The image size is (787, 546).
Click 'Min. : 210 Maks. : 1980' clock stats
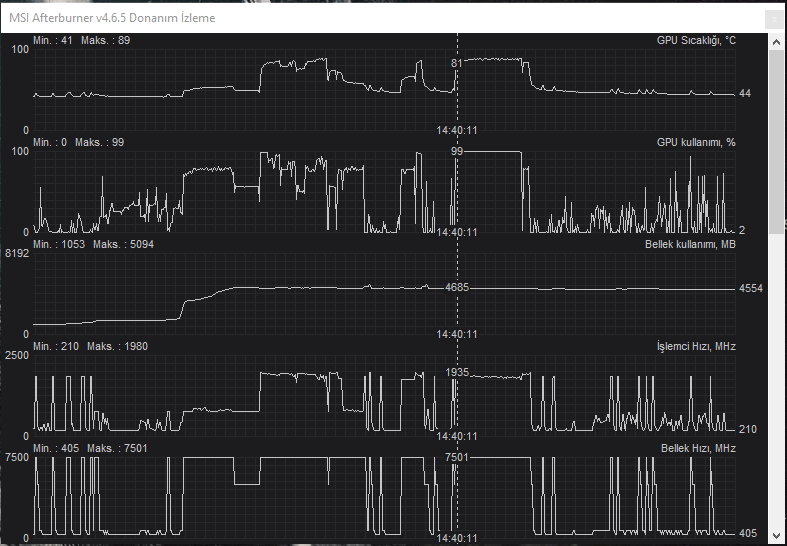90,346
